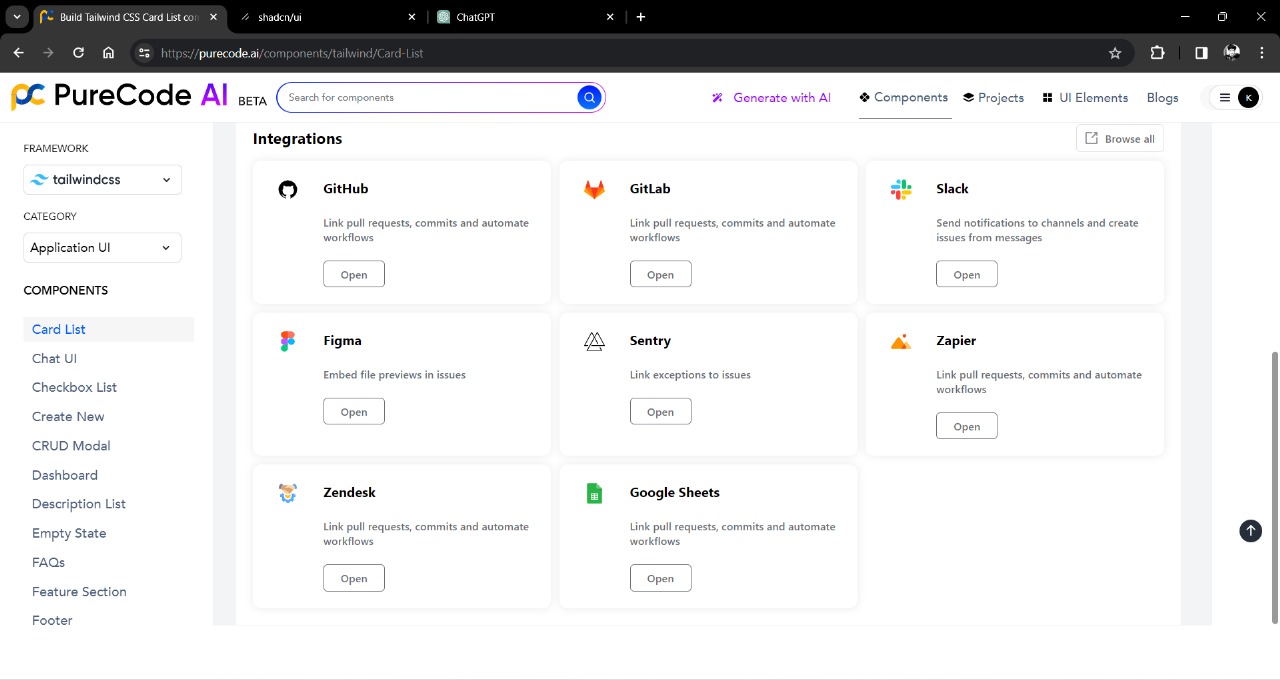The width and height of the screenshot is (1280, 680).
Task: Click the K user avatar
Action: (x=1248, y=97)
